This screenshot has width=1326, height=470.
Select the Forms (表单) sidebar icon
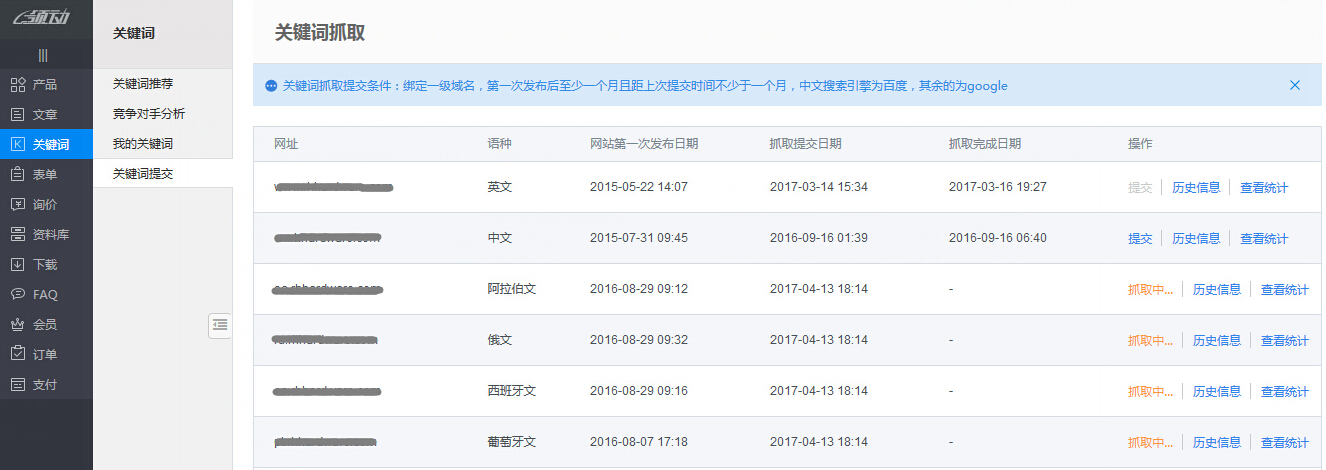[18, 175]
